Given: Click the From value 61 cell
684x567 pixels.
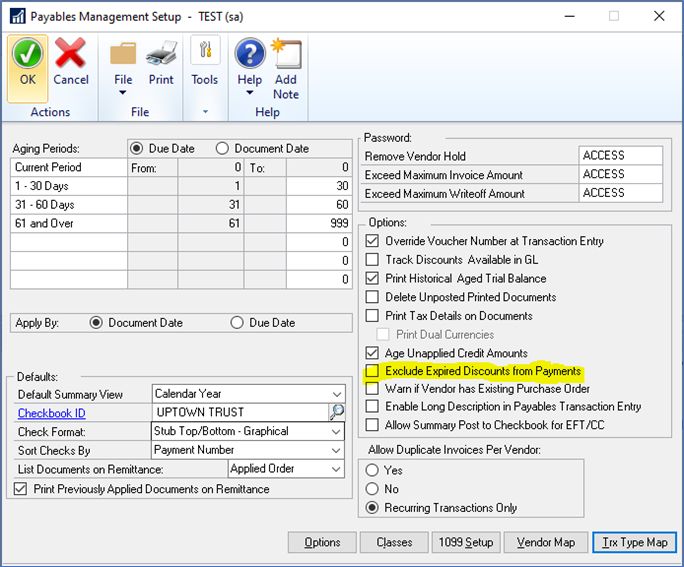Looking at the screenshot, I should 210,223.
